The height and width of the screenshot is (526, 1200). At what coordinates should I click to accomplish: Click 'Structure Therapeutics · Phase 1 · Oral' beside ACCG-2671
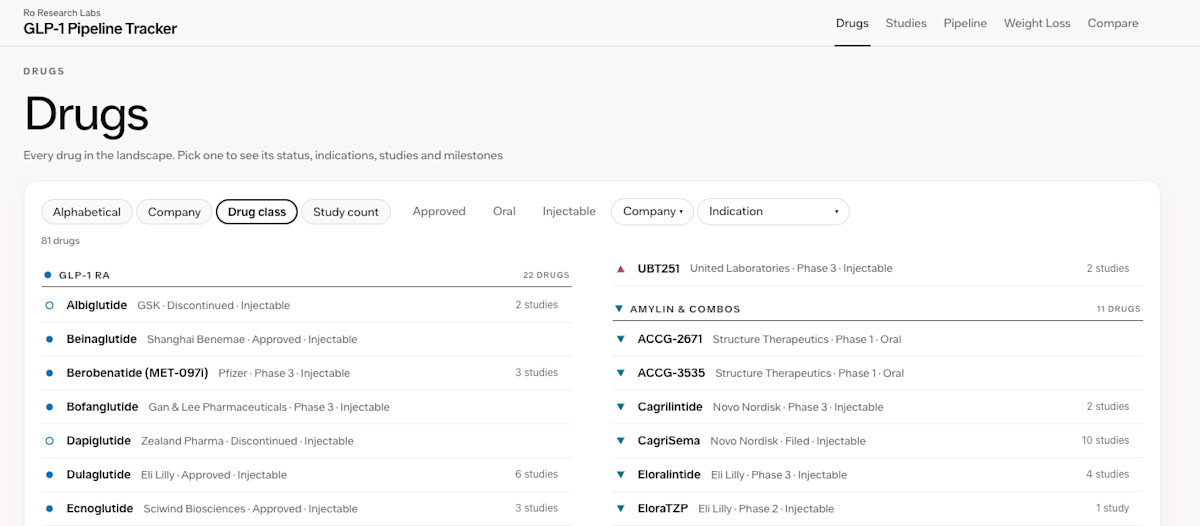(805, 339)
